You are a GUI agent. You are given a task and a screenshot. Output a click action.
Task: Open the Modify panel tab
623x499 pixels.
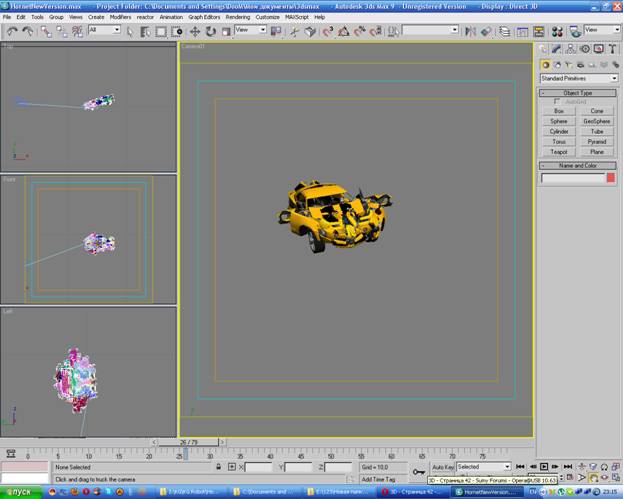point(557,48)
